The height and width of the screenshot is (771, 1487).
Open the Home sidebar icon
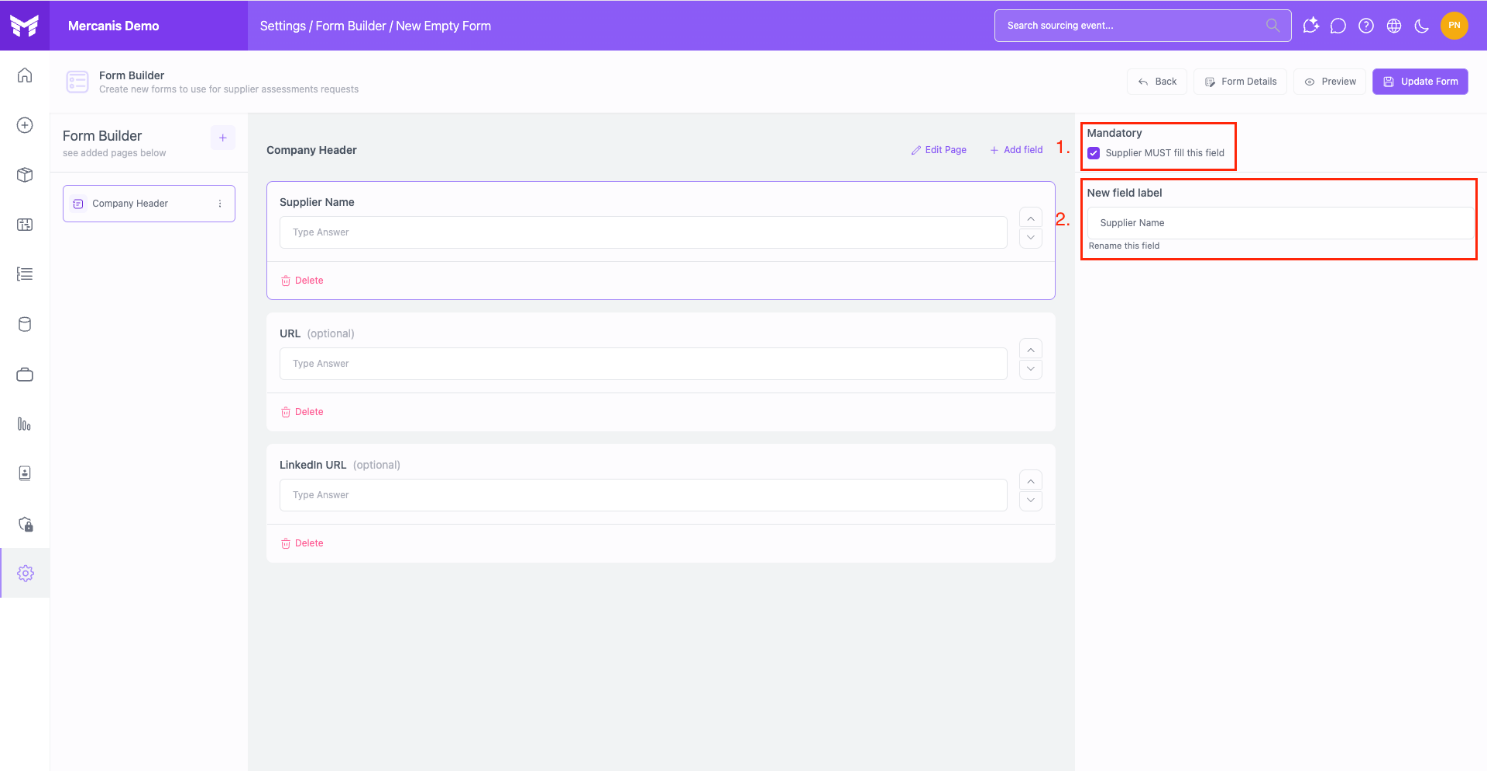25,75
